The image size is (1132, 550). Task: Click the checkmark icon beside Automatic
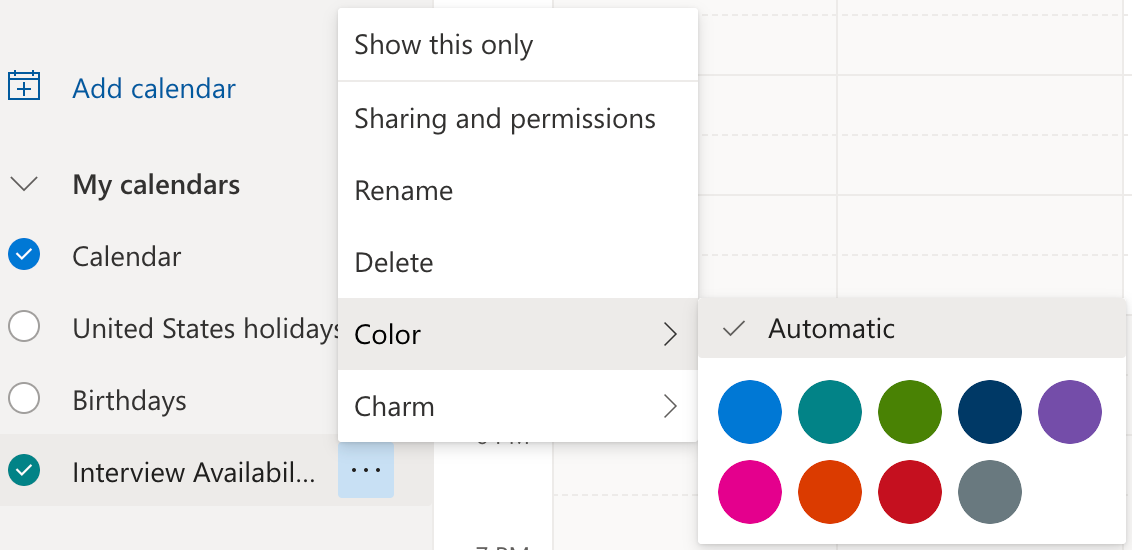733,329
